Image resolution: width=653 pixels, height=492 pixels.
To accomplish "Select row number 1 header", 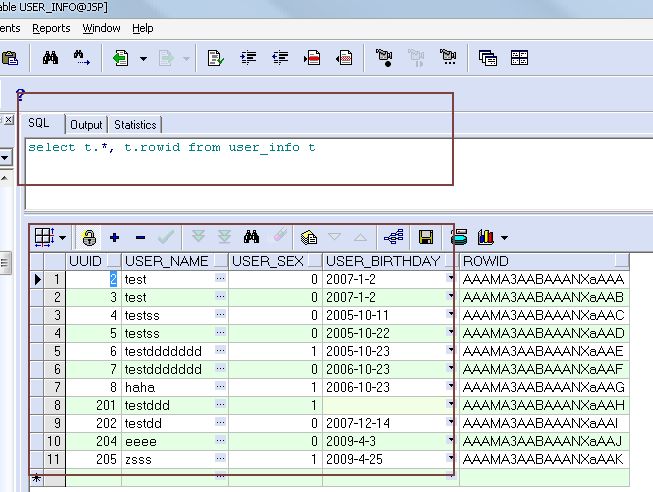I will pos(55,279).
